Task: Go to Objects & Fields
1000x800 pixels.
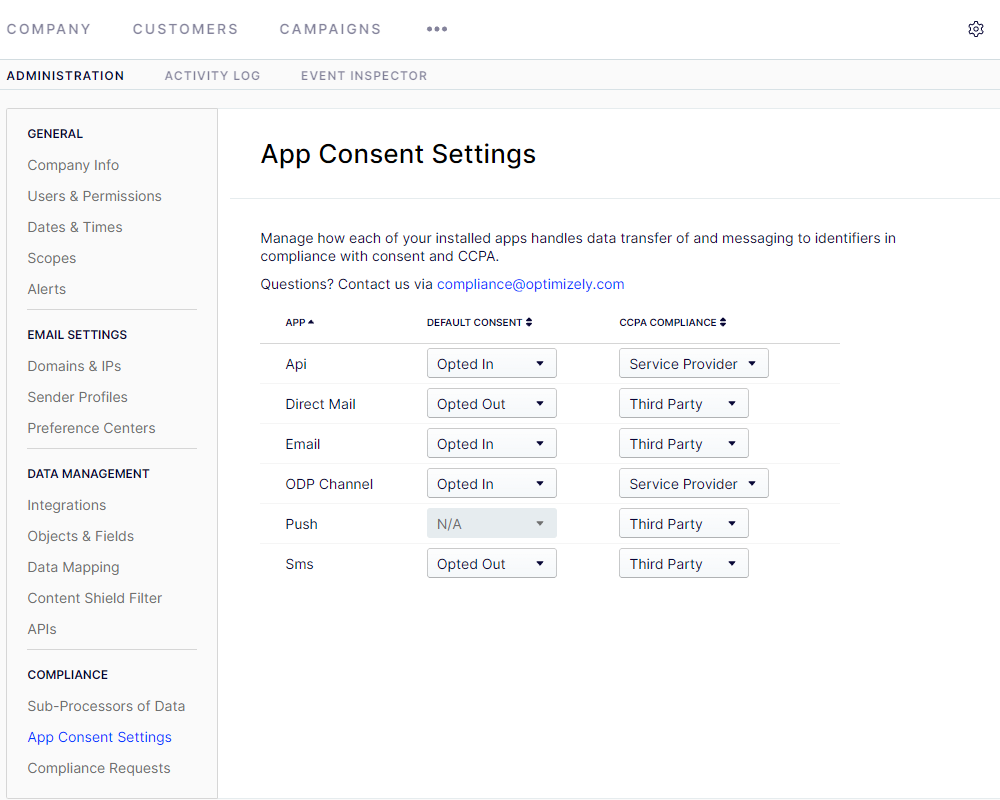Action: [x=81, y=536]
